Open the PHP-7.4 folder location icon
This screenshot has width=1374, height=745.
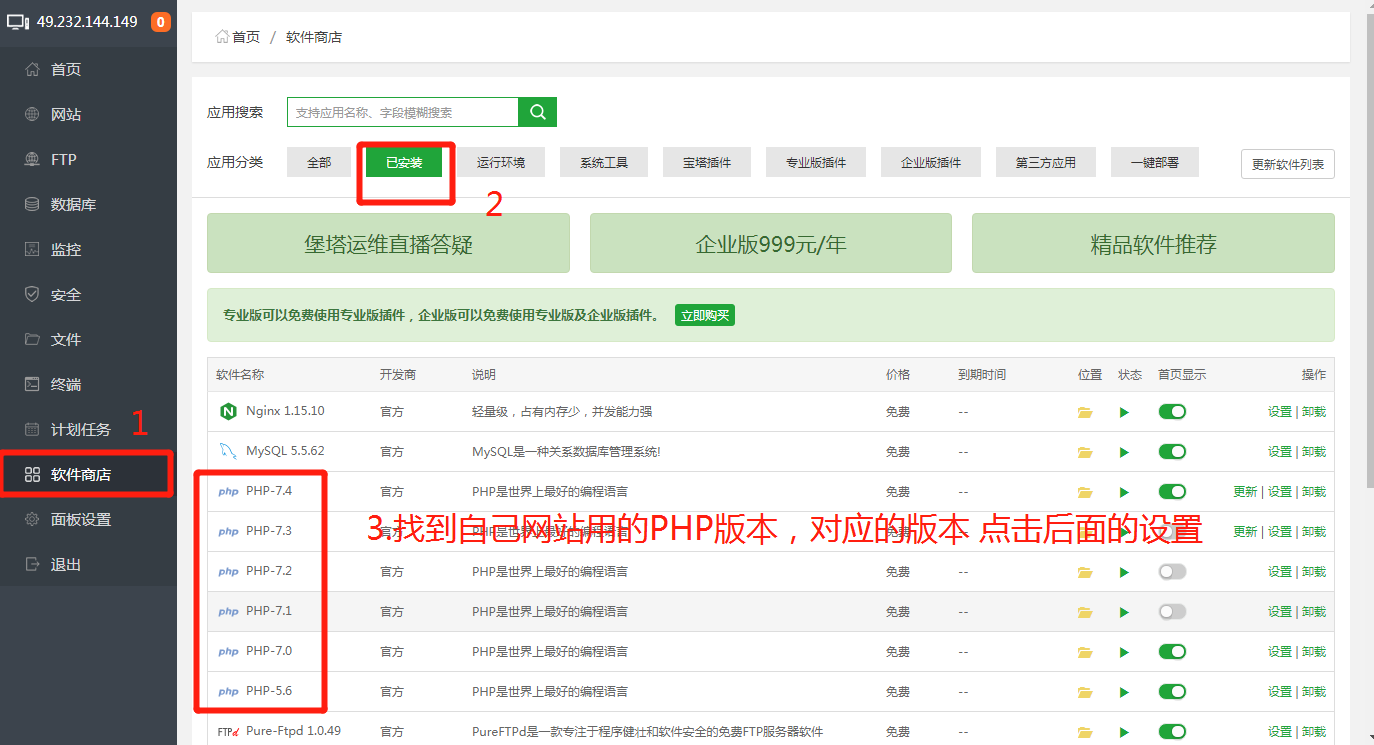(x=1084, y=492)
